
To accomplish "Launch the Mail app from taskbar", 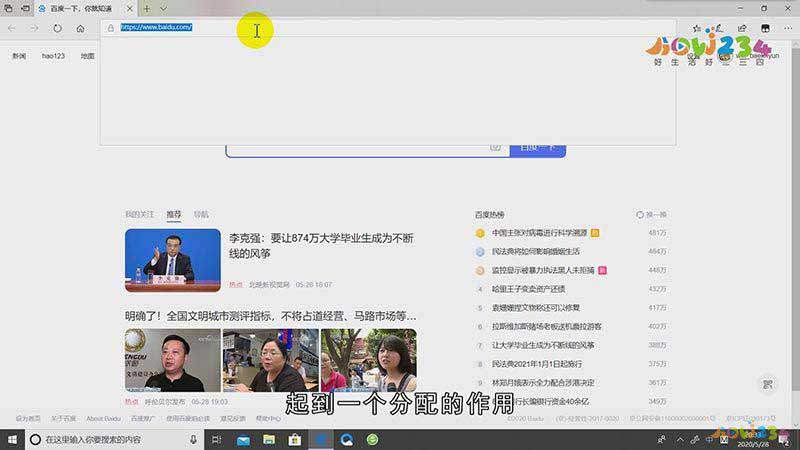I will coord(243,439).
